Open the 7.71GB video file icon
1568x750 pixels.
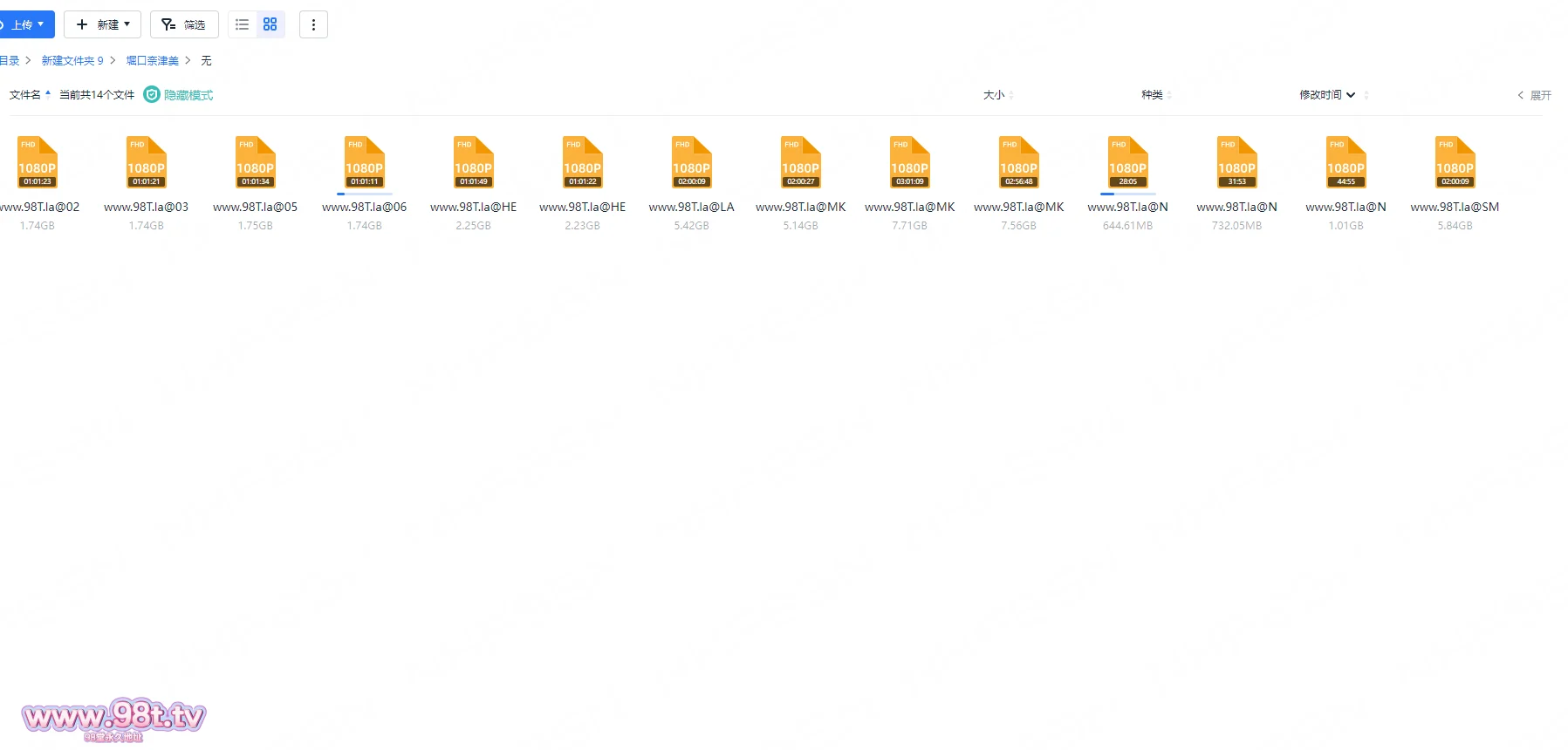909,163
